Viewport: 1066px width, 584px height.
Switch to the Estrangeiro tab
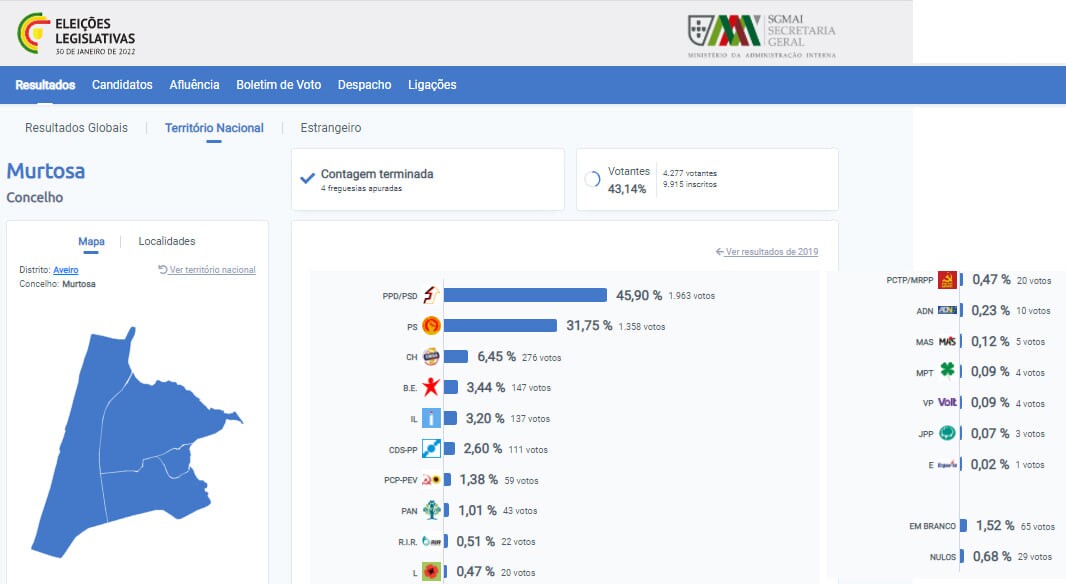click(x=331, y=128)
